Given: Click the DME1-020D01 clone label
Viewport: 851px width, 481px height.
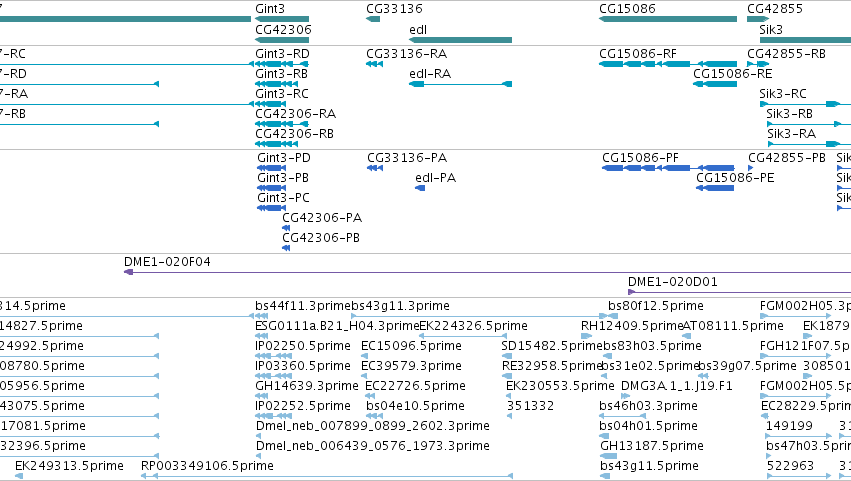Looking at the screenshot, I should (x=672, y=282).
